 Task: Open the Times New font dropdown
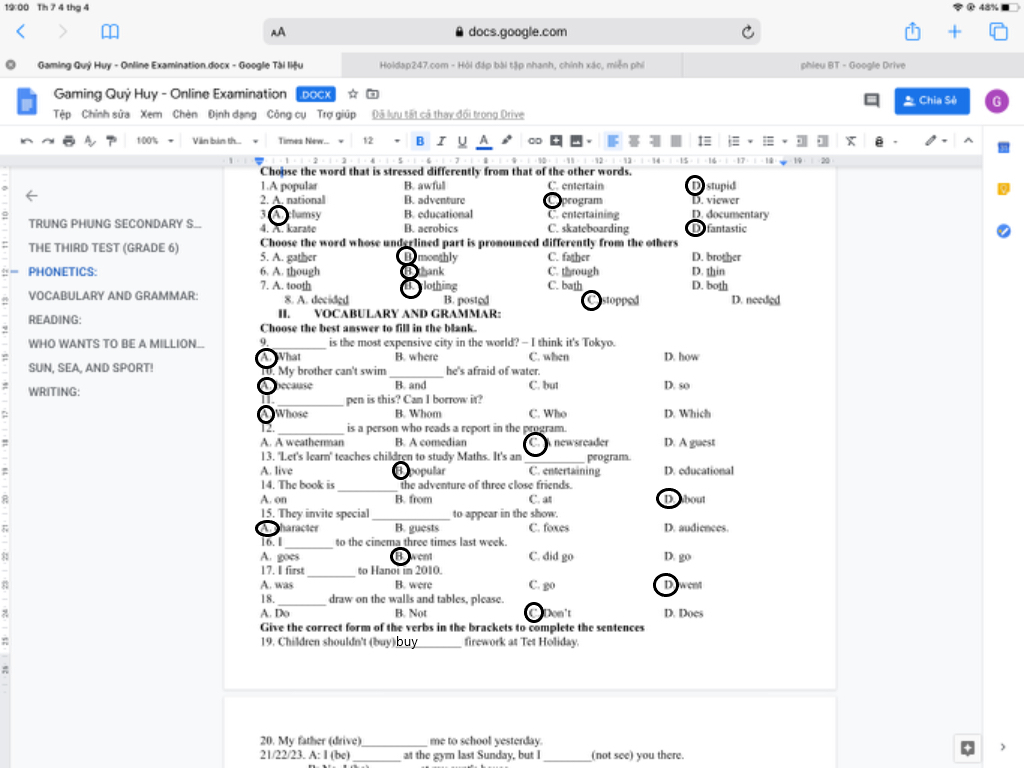(x=310, y=141)
